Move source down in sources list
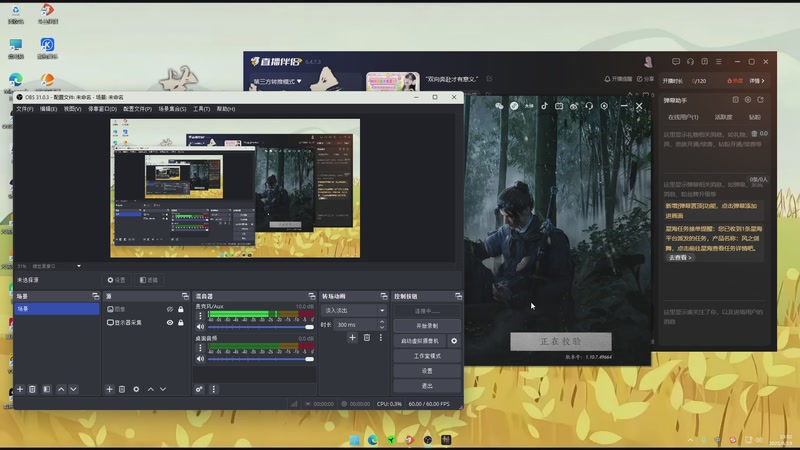Screen dimensions: 800x450 [163, 389]
